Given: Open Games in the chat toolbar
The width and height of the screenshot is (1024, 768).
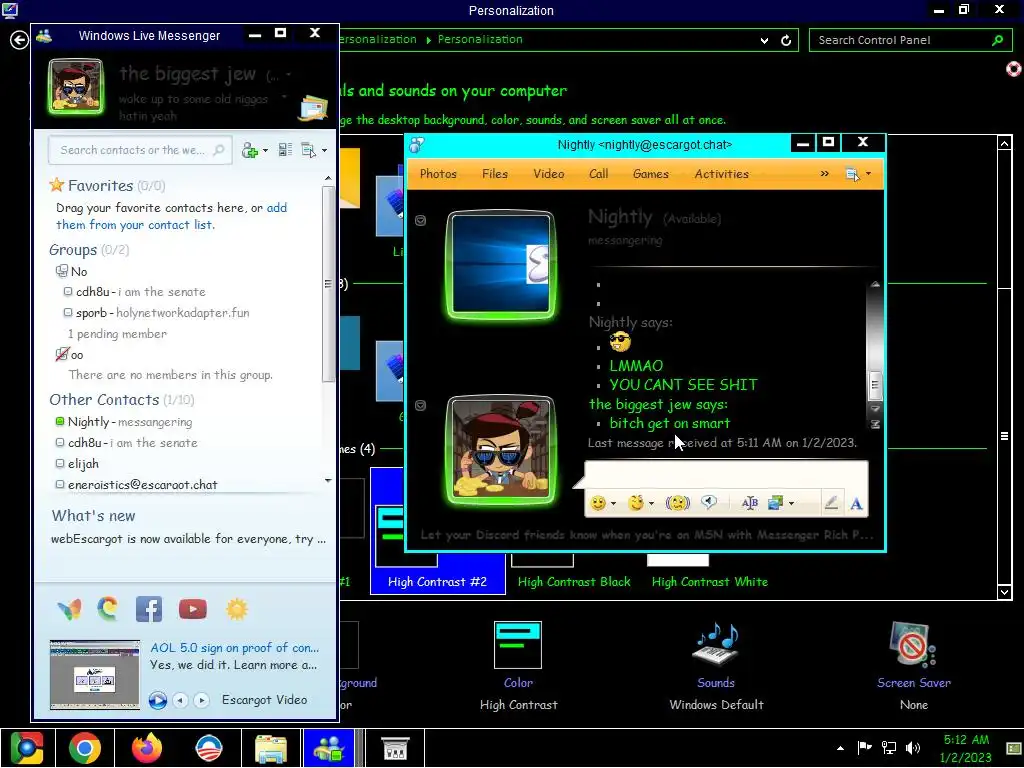Looking at the screenshot, I should pos(650,174).
